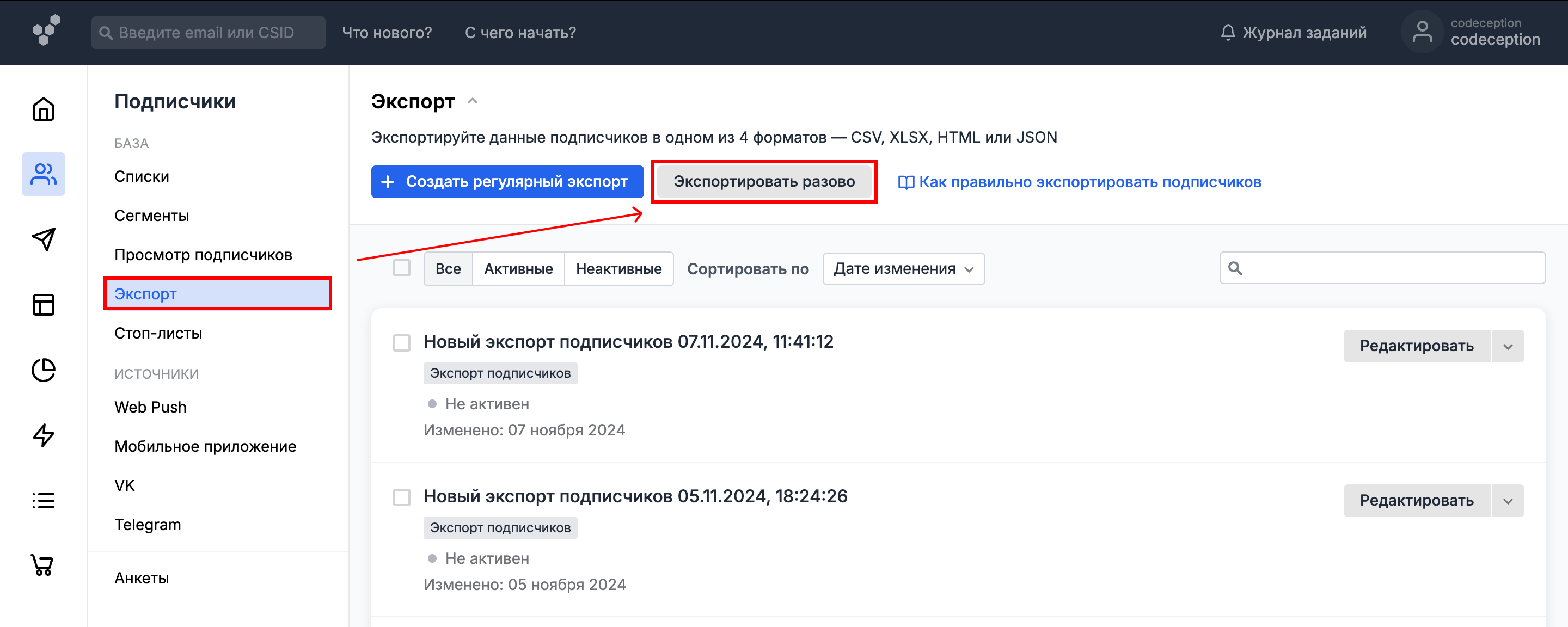Open Стоп-листы in subscribers menu
This screenshot has width=1568, height=627.
[158, 333]
